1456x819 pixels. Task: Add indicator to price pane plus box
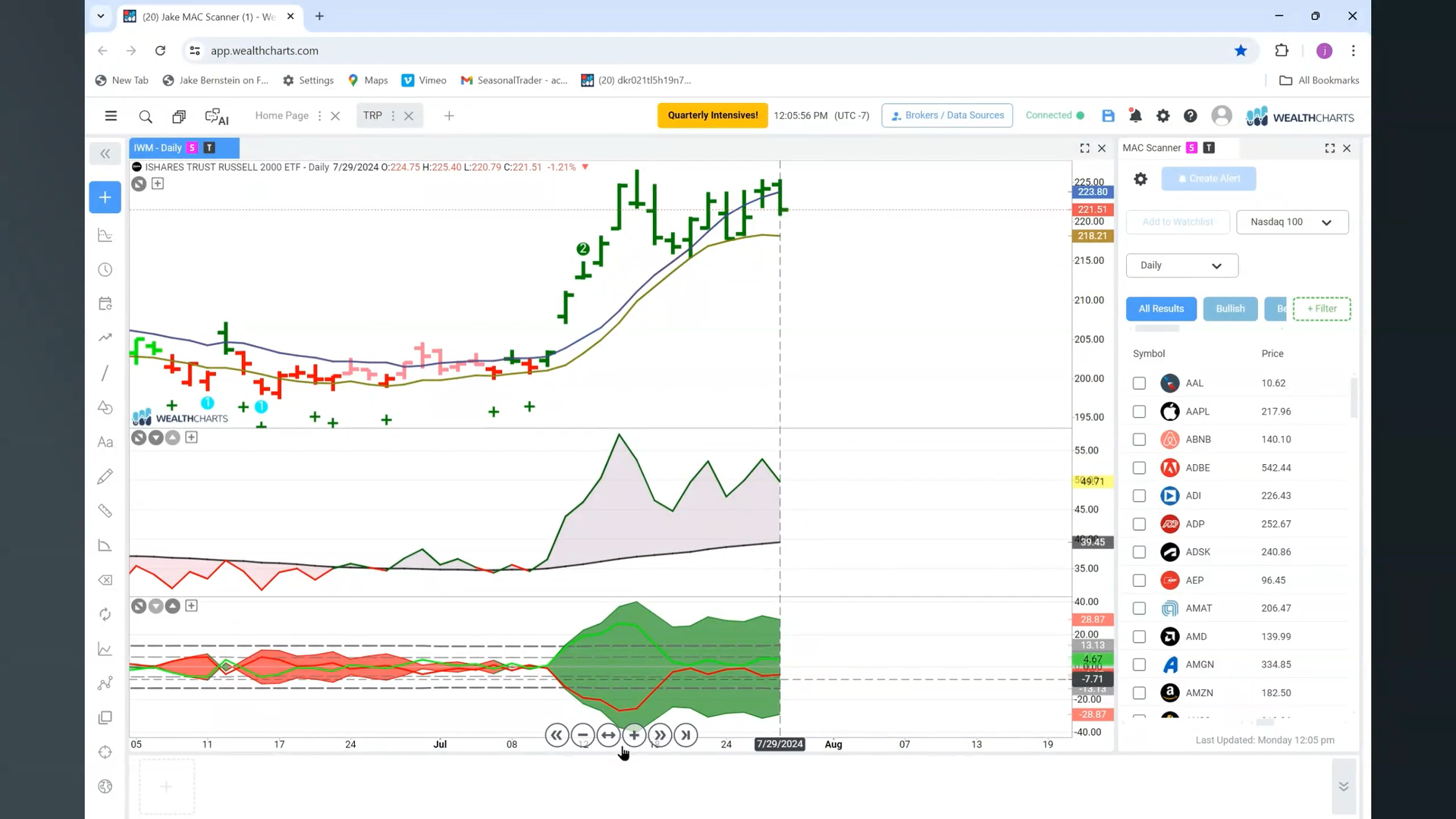(158, 184)
